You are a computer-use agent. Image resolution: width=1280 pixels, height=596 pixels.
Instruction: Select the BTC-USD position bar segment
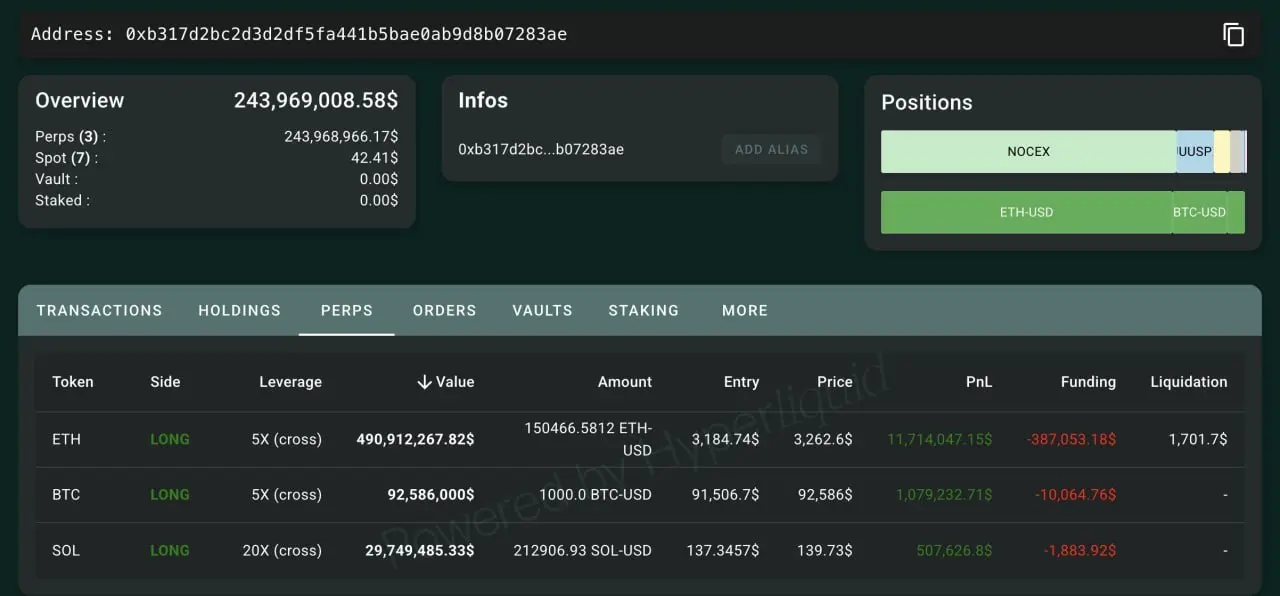[1199, 212]
